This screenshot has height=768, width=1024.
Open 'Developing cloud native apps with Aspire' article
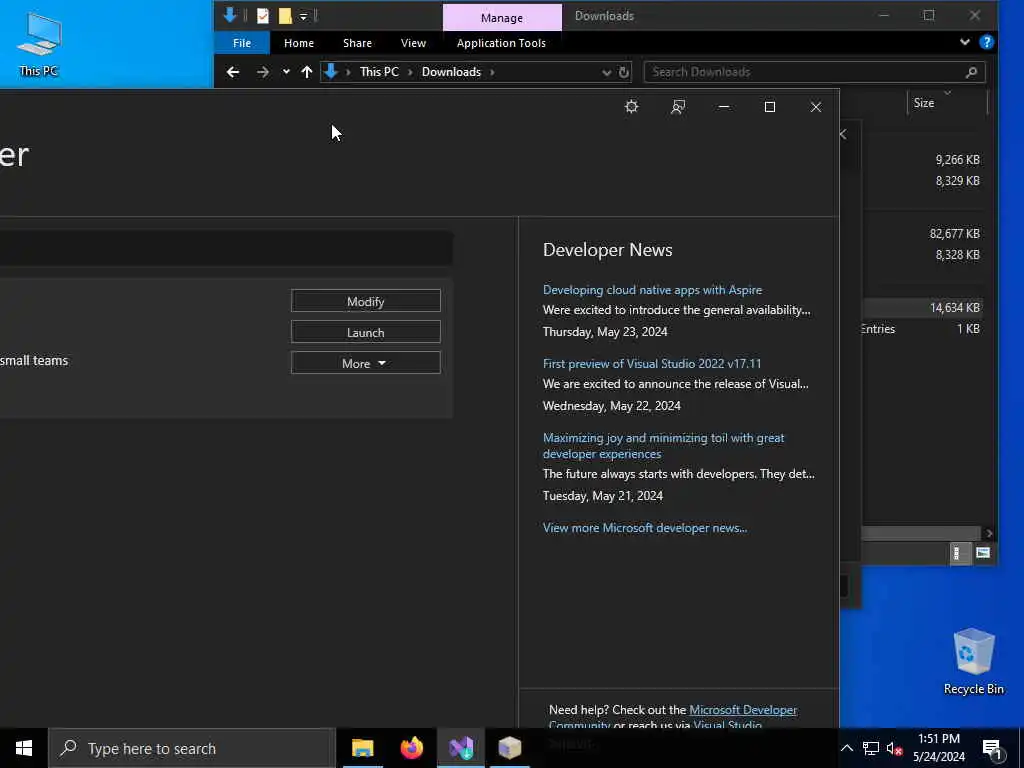point(652,289)
